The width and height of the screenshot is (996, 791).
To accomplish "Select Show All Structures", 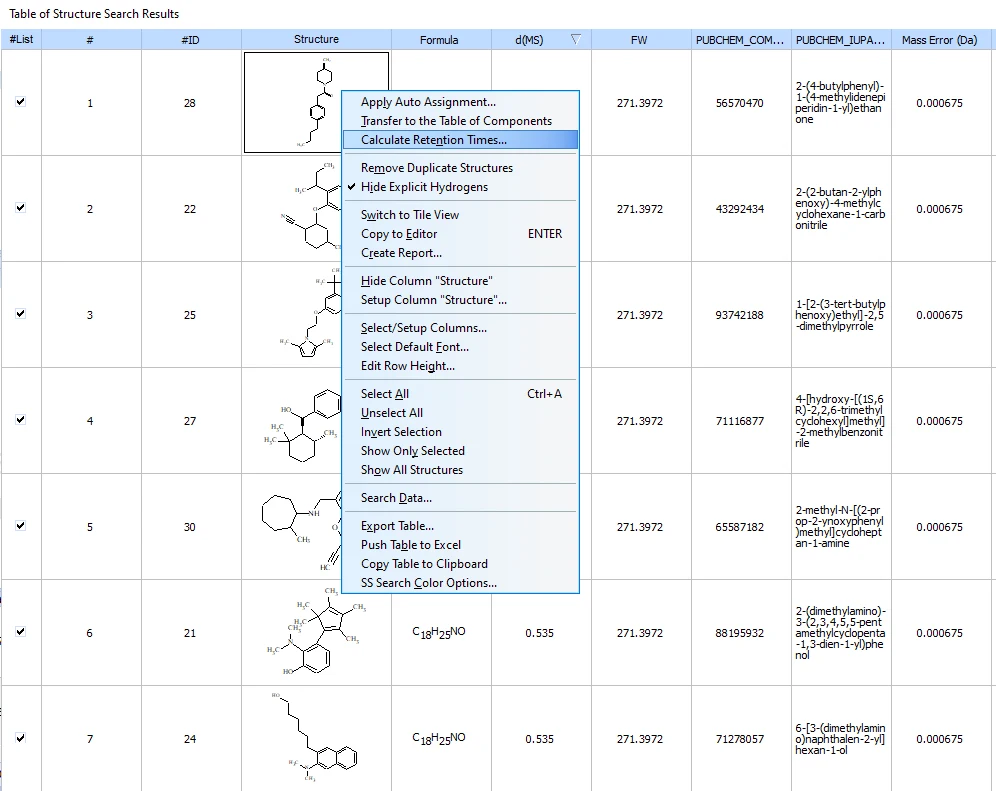I will pos(461,470).
